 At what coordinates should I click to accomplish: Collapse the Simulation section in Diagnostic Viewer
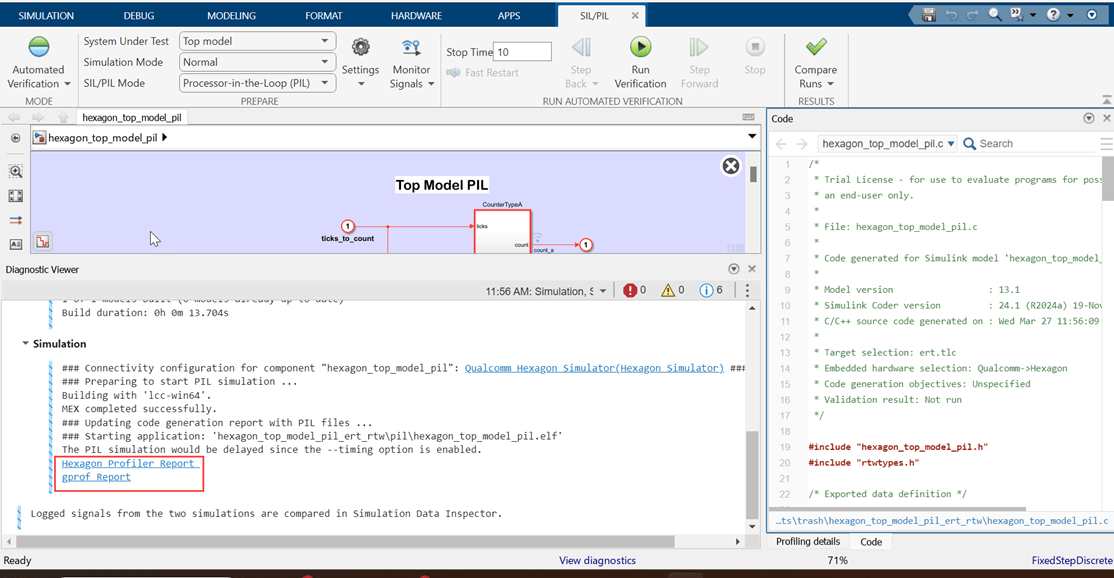coord(26,344)
